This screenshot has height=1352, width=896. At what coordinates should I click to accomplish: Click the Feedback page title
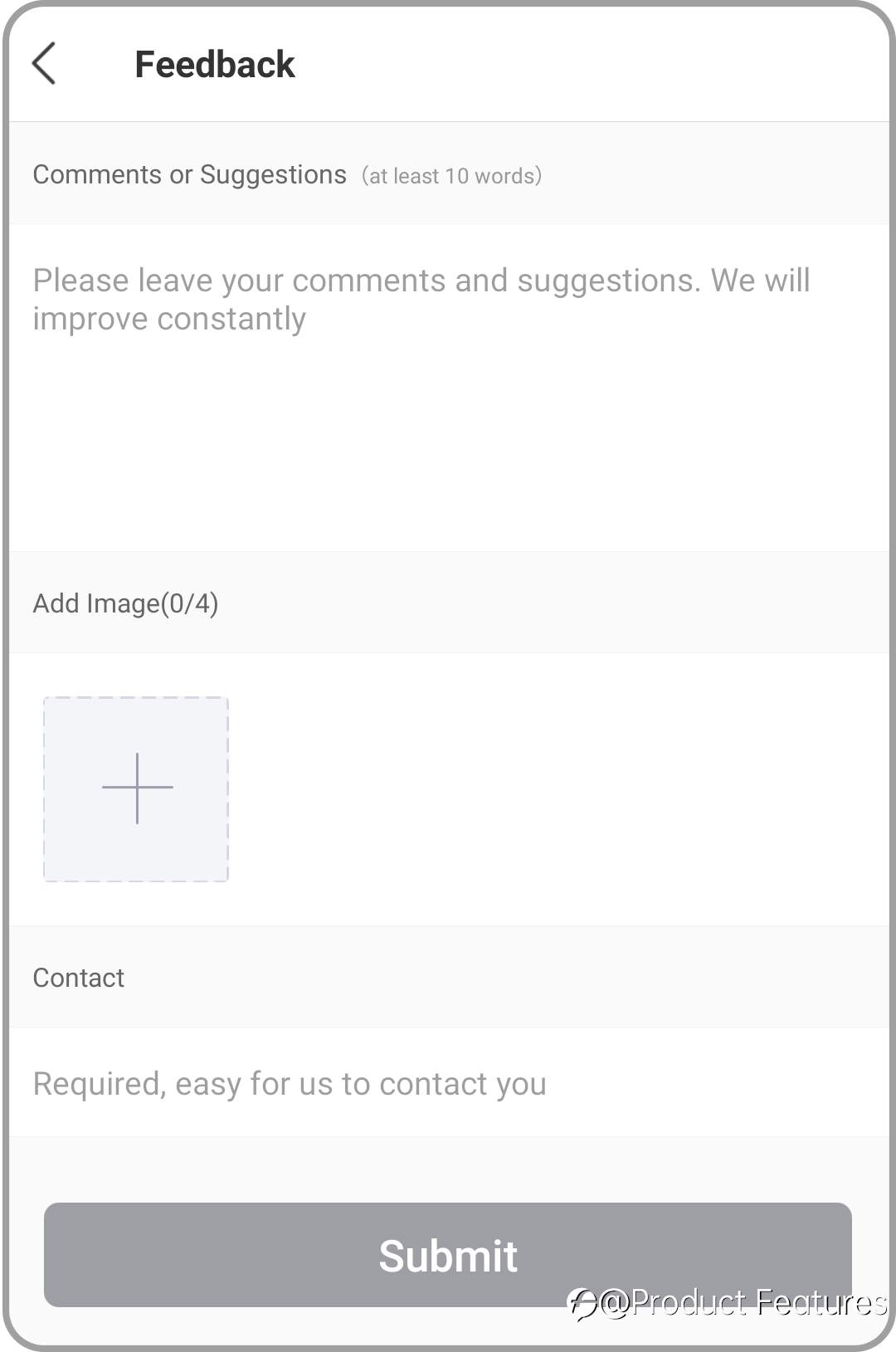215,65
